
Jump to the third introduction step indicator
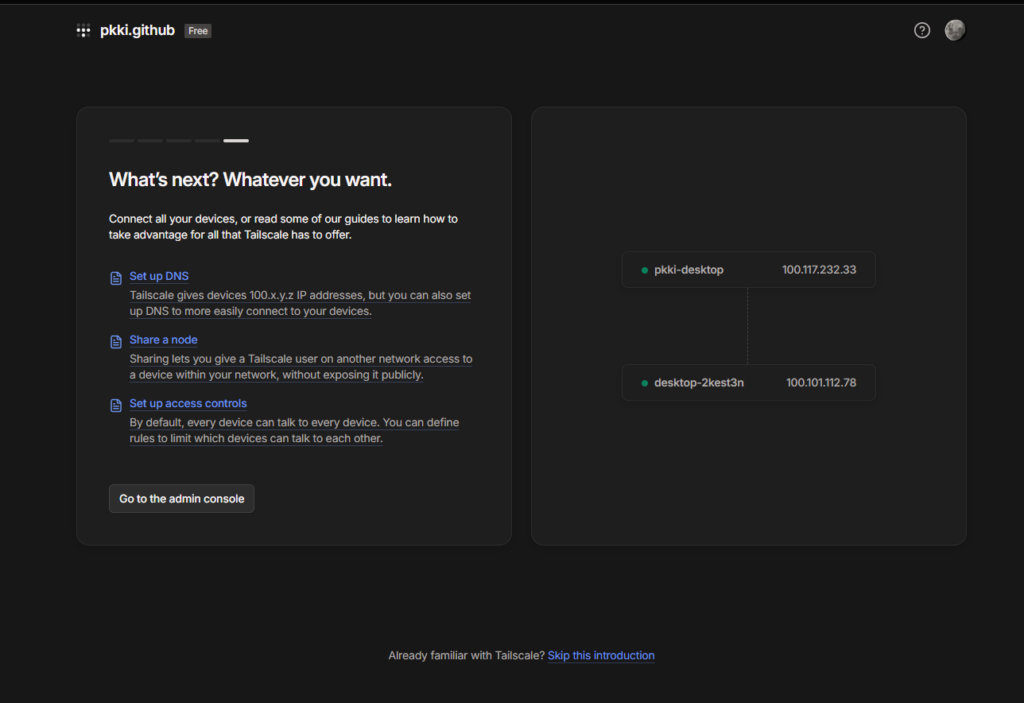(179, 141)
